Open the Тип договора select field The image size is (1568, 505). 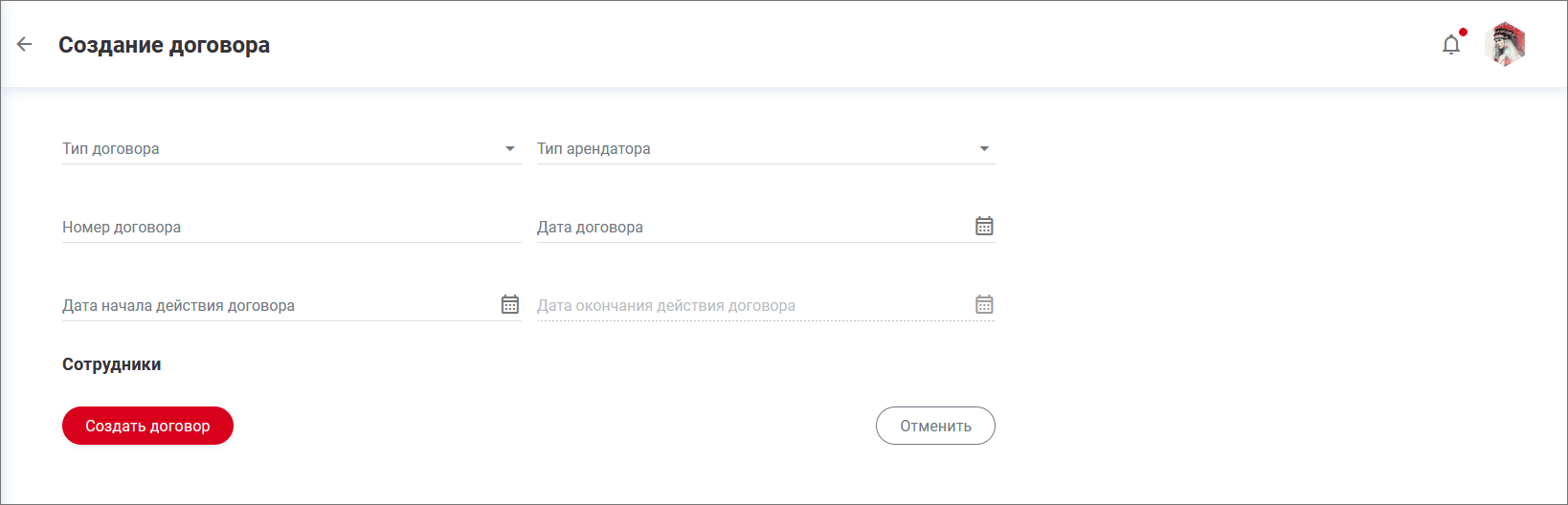pyautogui.click(x=278, y=149)
